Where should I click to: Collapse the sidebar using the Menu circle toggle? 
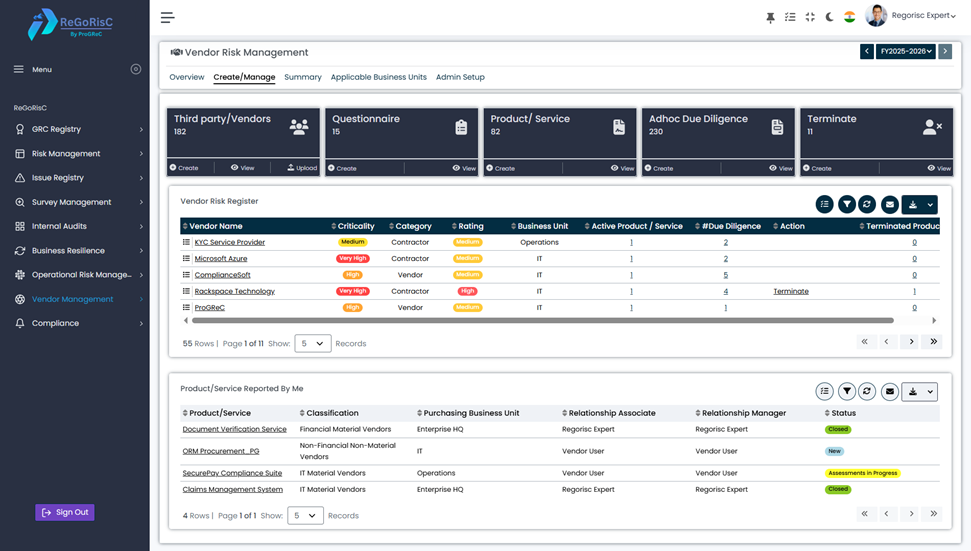tap(136, 69)
